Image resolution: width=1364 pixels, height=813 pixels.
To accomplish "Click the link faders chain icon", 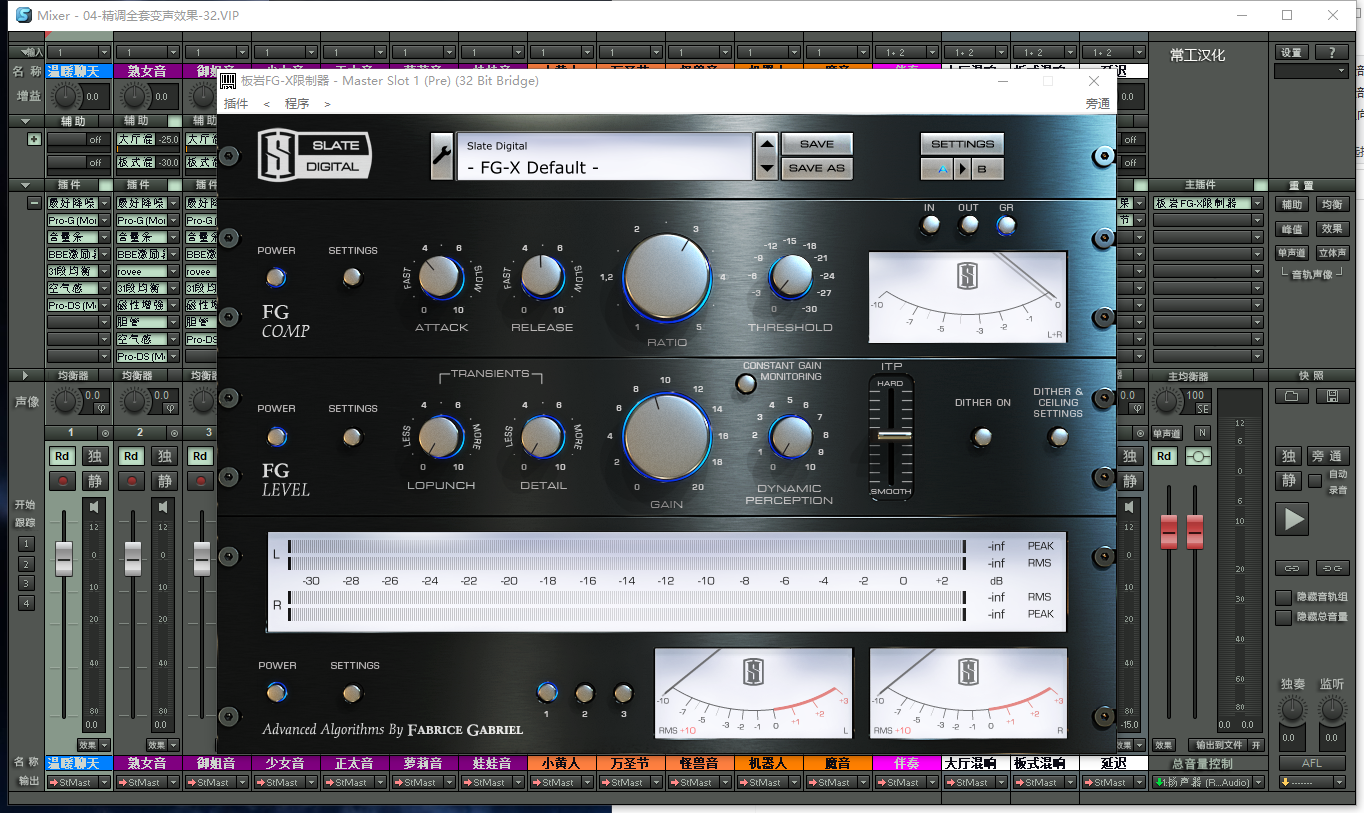I will 1292,568.
